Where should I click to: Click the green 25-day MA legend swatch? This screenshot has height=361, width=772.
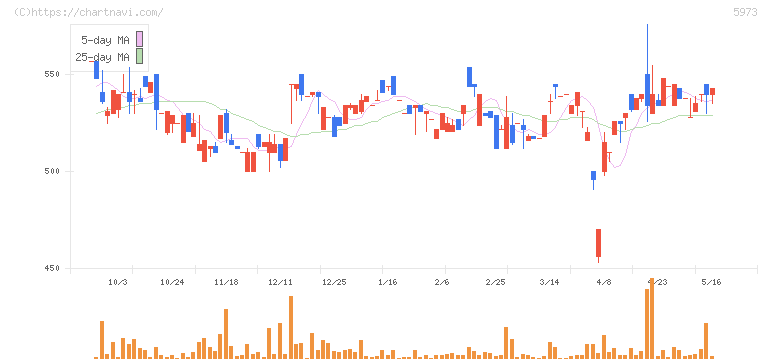(139, 57)
